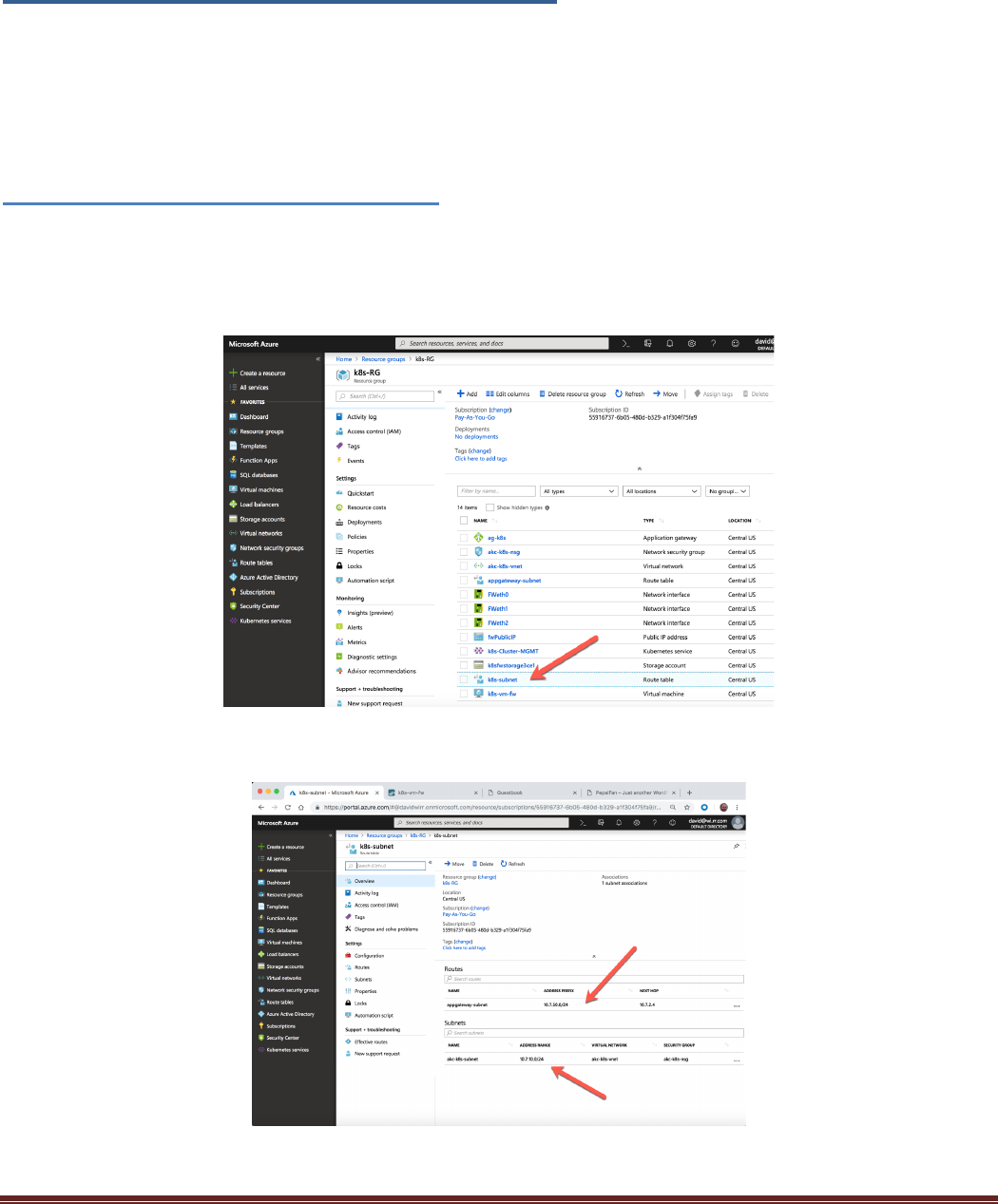Check the FWeth2 row checkbox
998x1204 pixels.
(x=464, y=623)
